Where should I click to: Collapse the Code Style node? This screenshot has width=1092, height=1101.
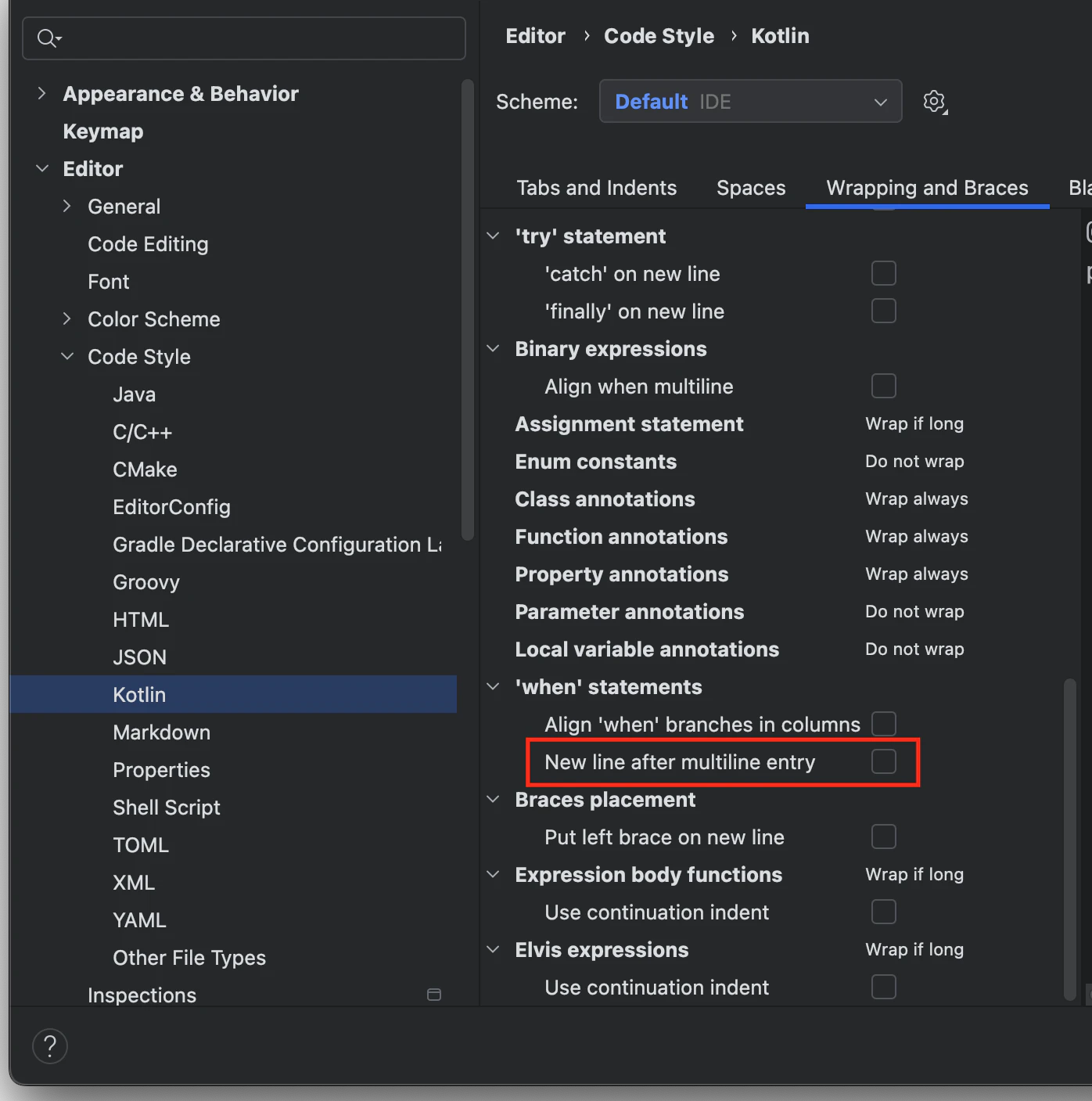pos(67,357)
